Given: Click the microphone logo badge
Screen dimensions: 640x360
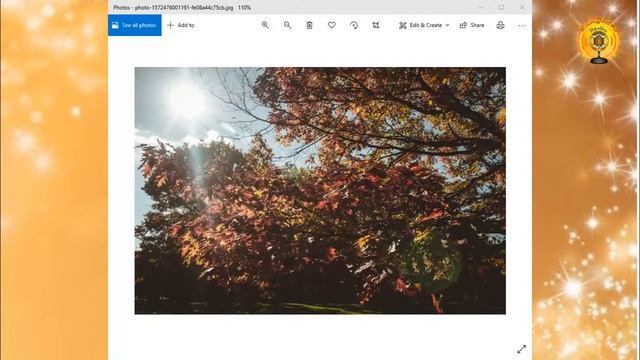Looking at the screenshot, I should point(598,40).
